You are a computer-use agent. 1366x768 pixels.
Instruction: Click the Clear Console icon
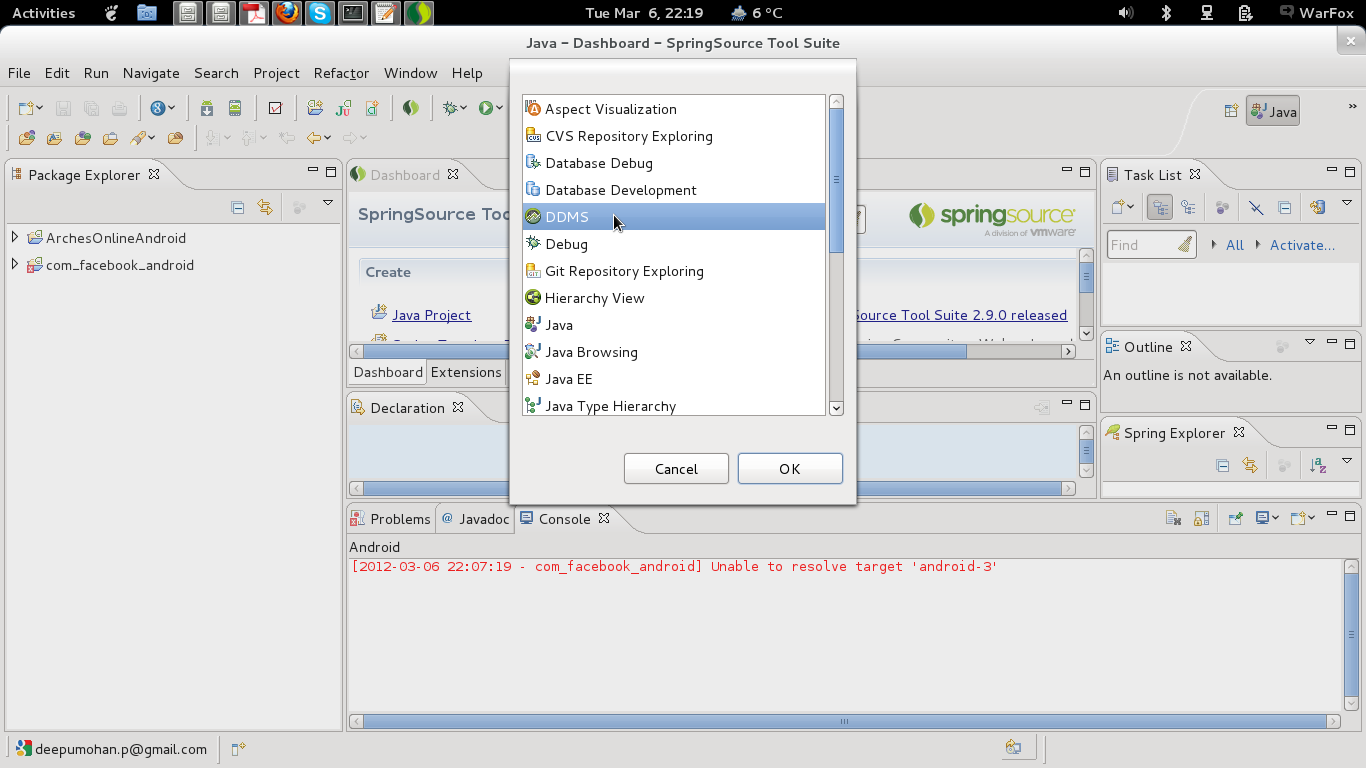coord(1173,518)
